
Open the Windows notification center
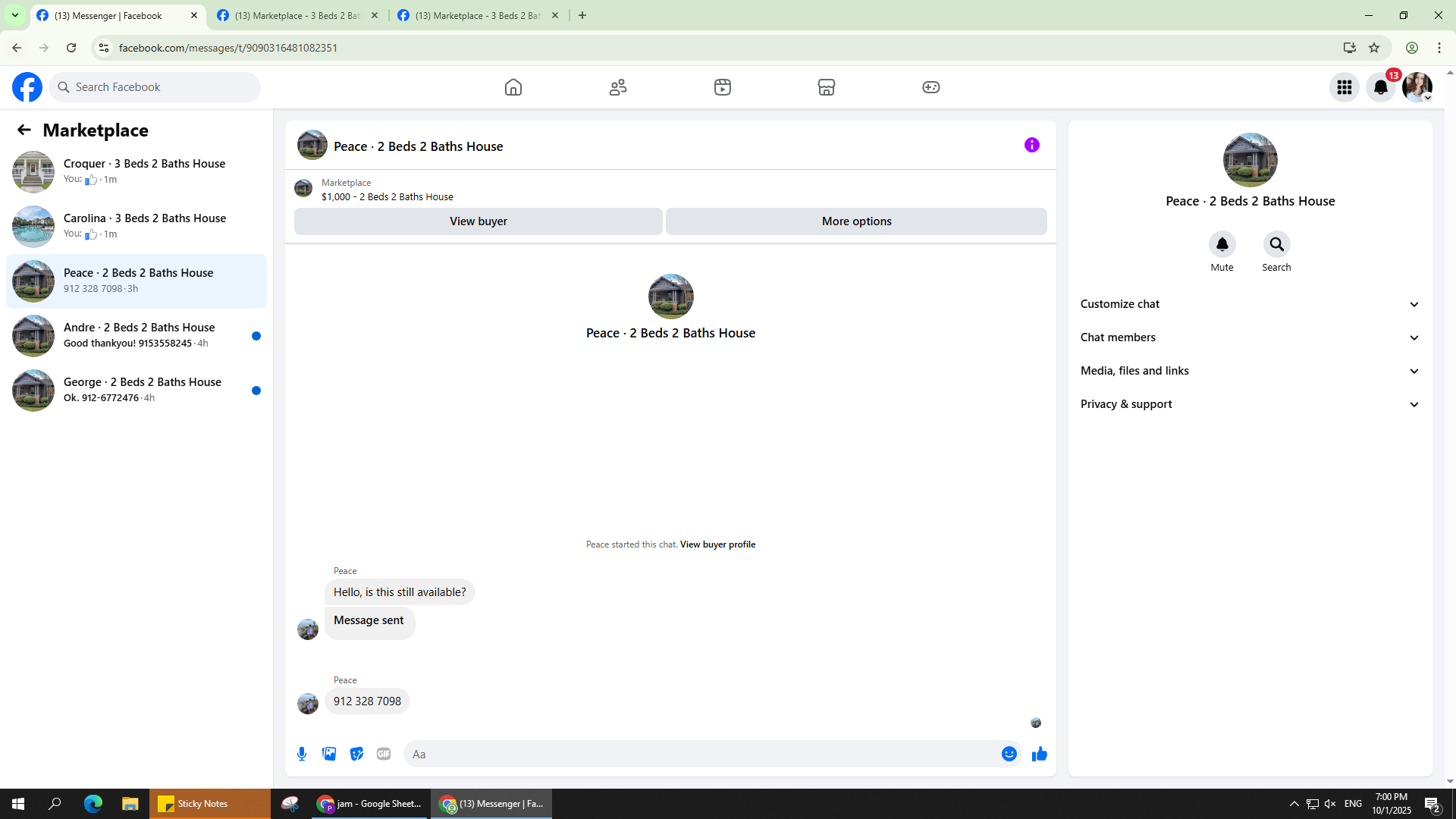[1432, 804]
